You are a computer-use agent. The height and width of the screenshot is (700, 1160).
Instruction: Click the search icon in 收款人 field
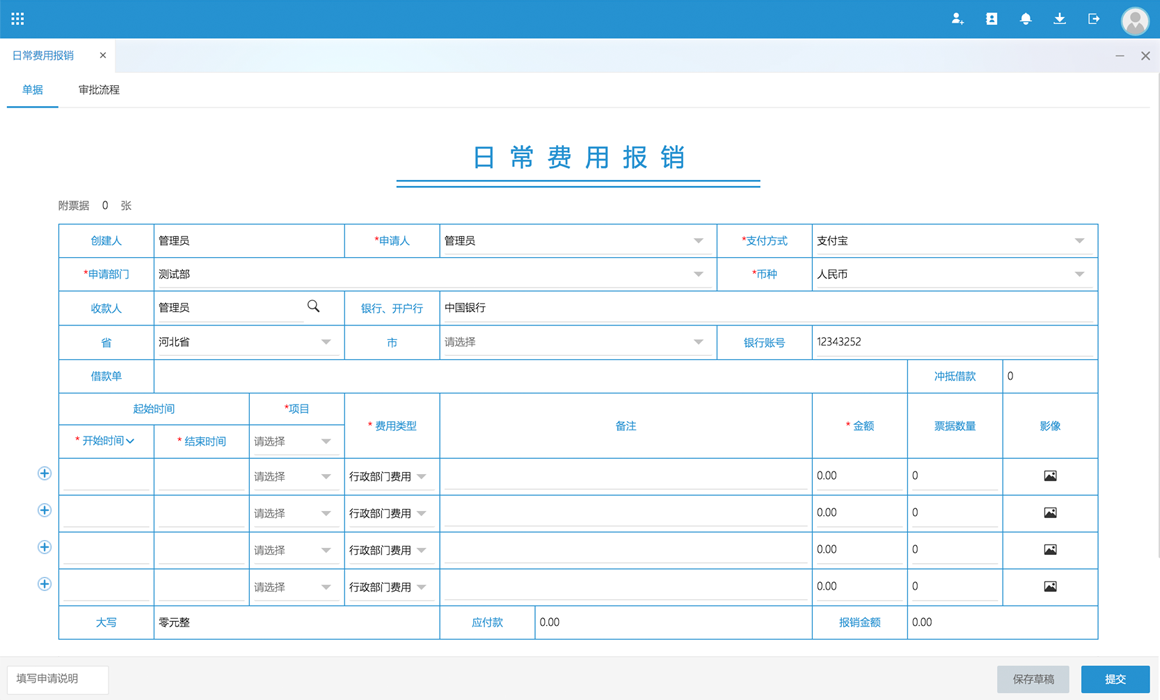313,307
